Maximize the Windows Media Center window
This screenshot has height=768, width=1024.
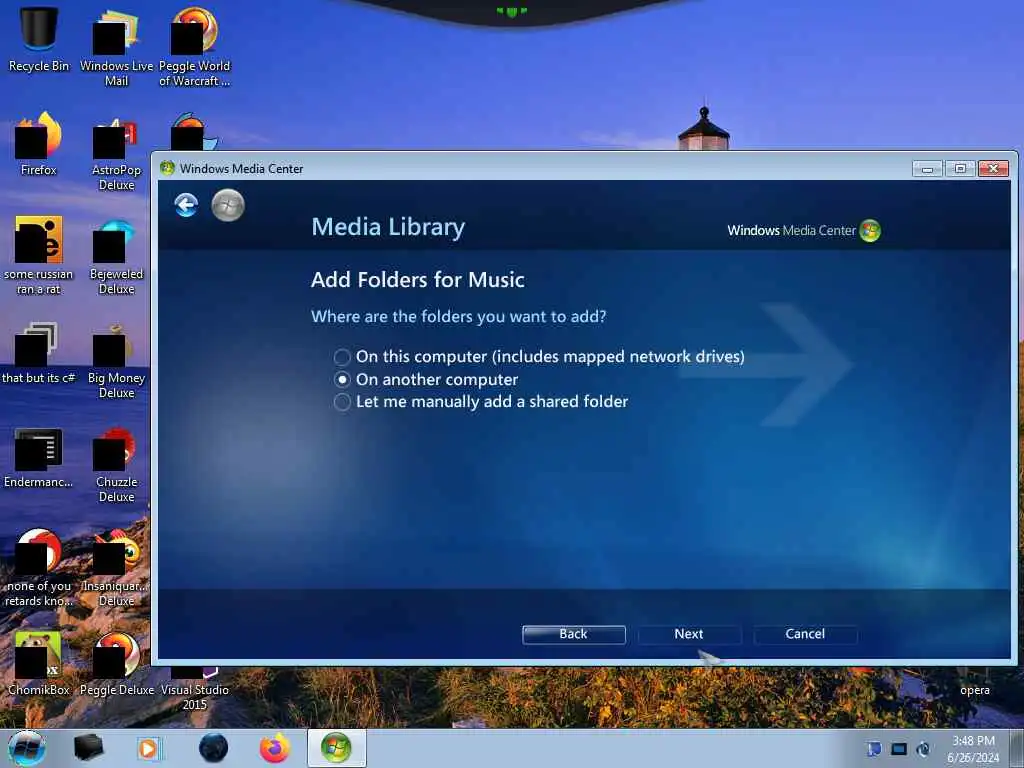point(960,168)
